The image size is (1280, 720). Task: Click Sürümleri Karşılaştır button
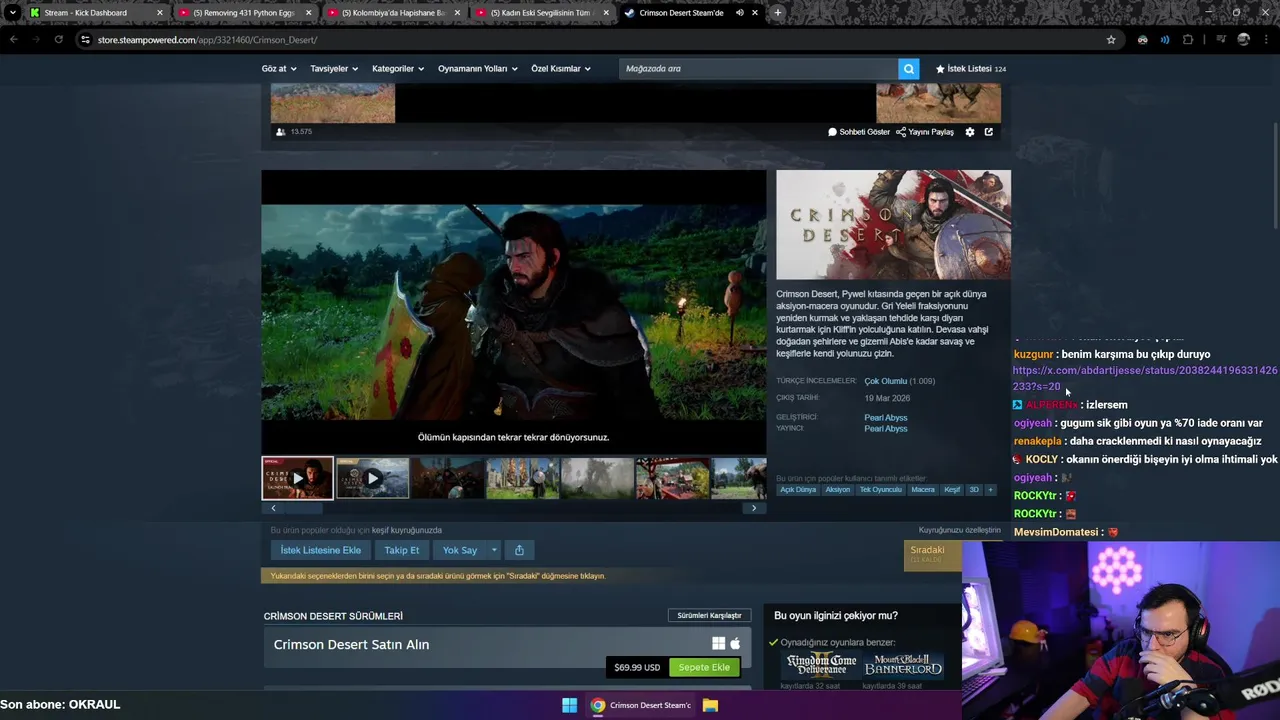709,615
